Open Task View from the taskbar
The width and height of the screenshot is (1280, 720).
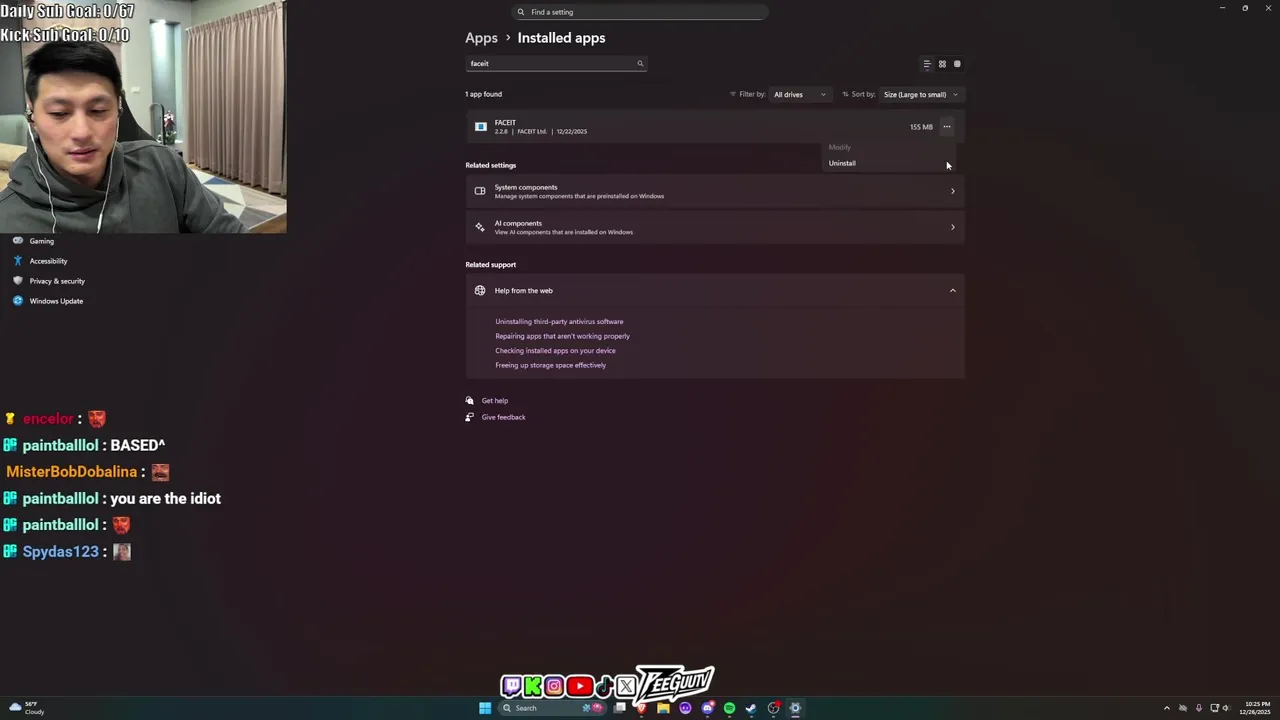tap(620, 708)
